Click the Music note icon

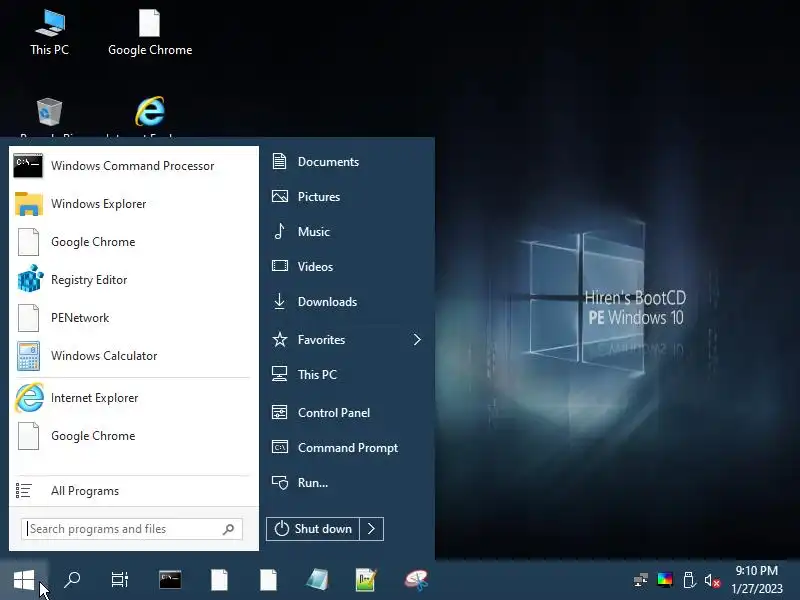[280, 231]
